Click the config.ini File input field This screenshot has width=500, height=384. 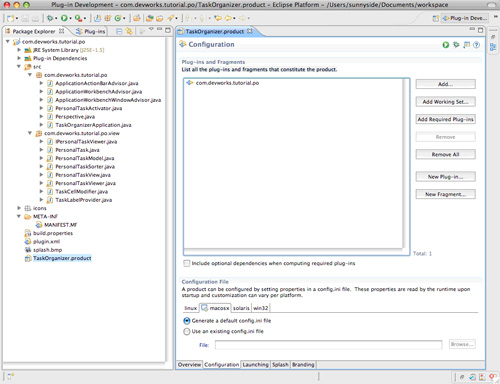pyautogui.click(x=328, y=345)
